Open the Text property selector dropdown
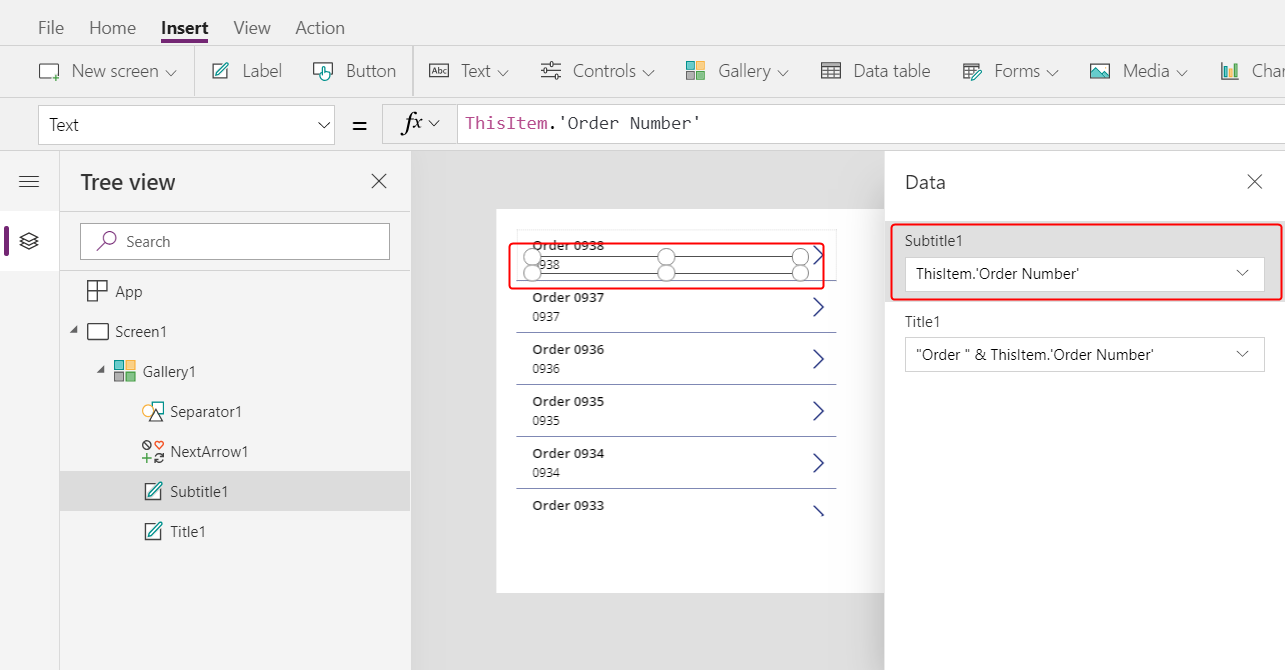Image resolution: width=1285 pixels, height=670 pixels. (186, 125)
